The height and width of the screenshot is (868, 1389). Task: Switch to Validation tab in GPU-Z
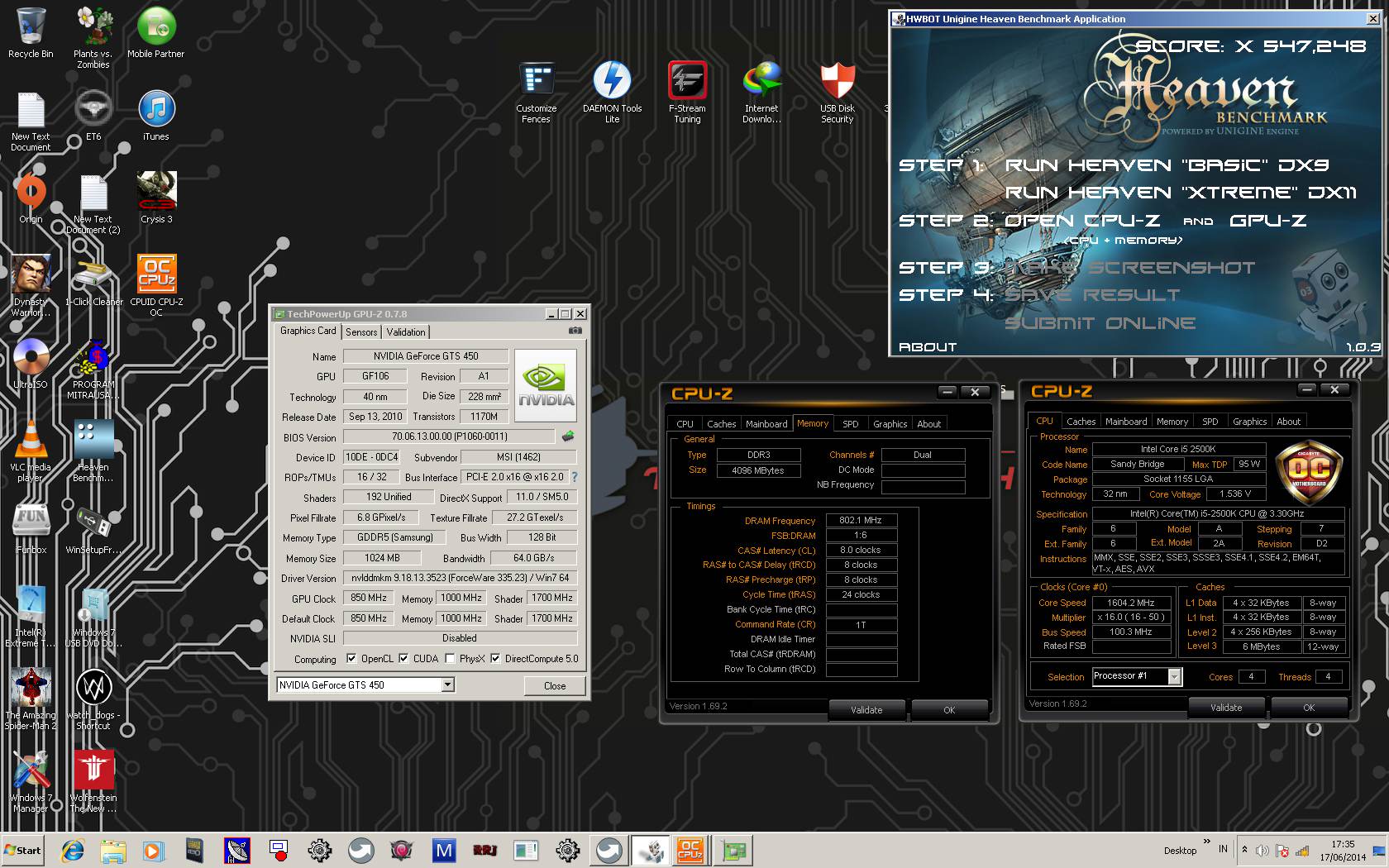coord(406,332)
